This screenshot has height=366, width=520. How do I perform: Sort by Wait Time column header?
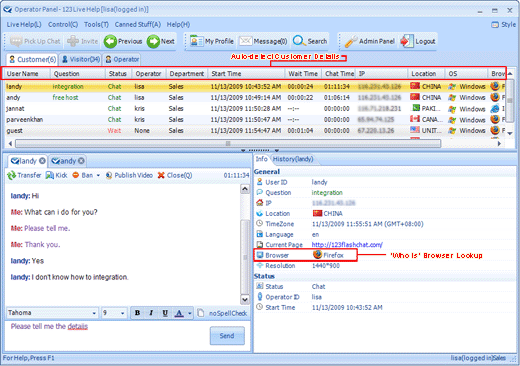pos(303,74)
